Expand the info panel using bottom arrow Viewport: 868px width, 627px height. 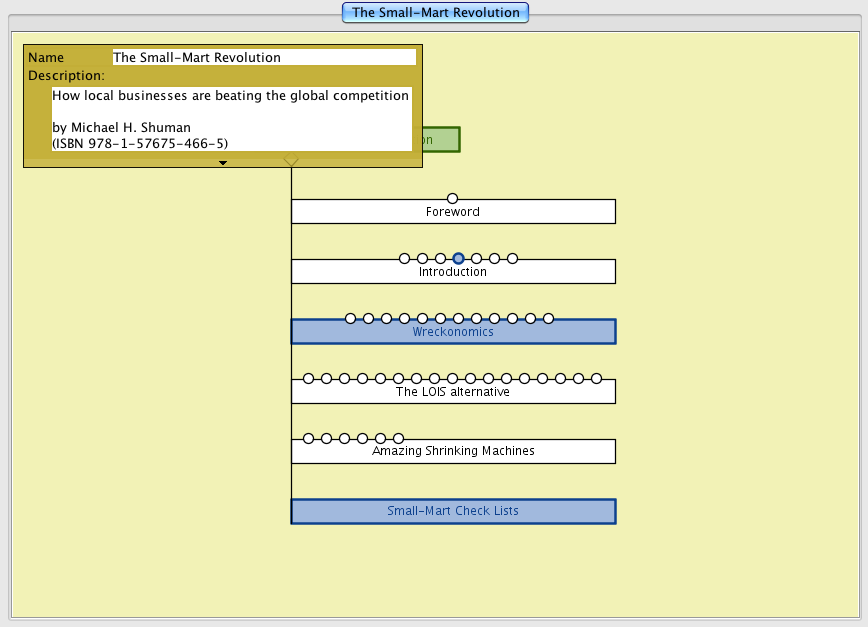[x=223, y=162]
